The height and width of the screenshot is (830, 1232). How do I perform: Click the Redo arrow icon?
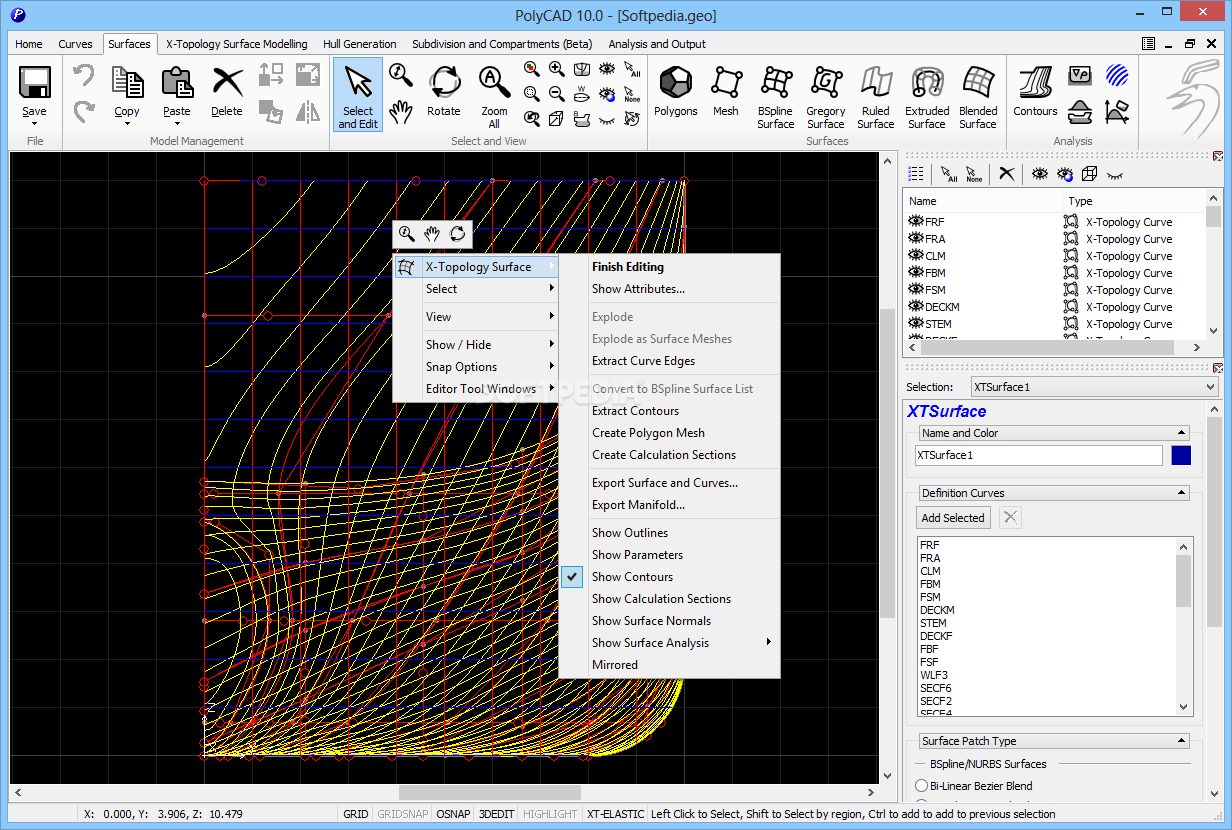84,111
